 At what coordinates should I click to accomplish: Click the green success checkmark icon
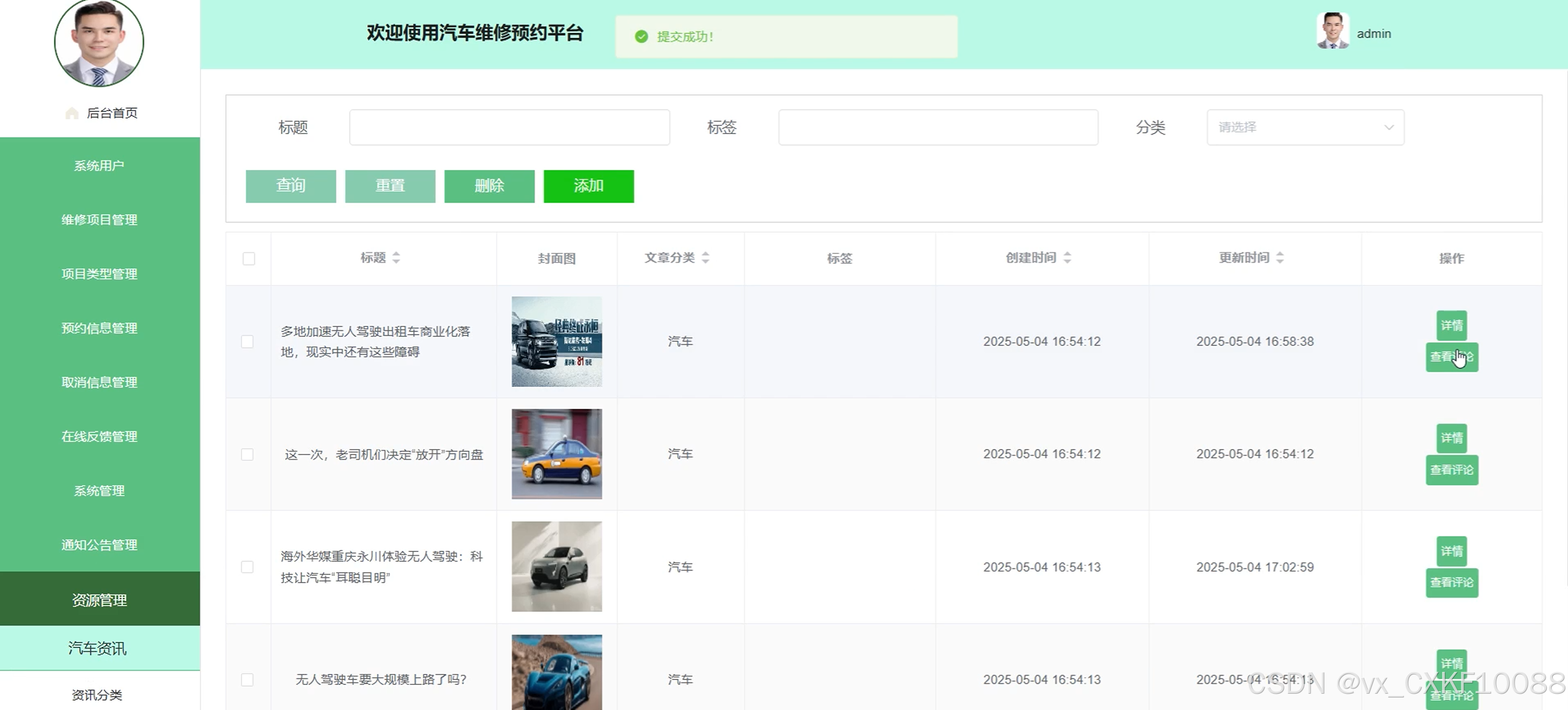click(641, 37)
